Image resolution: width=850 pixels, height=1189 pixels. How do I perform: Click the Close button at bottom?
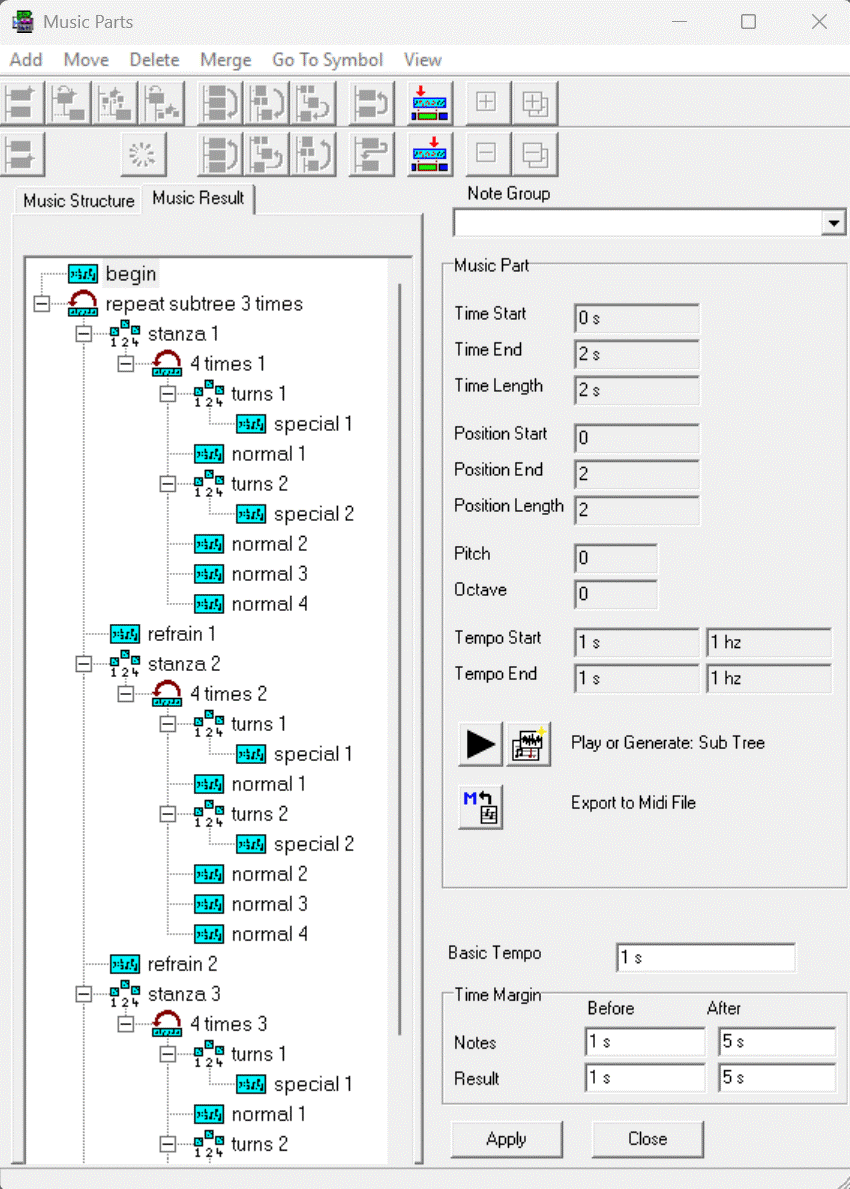[647, 1139]
